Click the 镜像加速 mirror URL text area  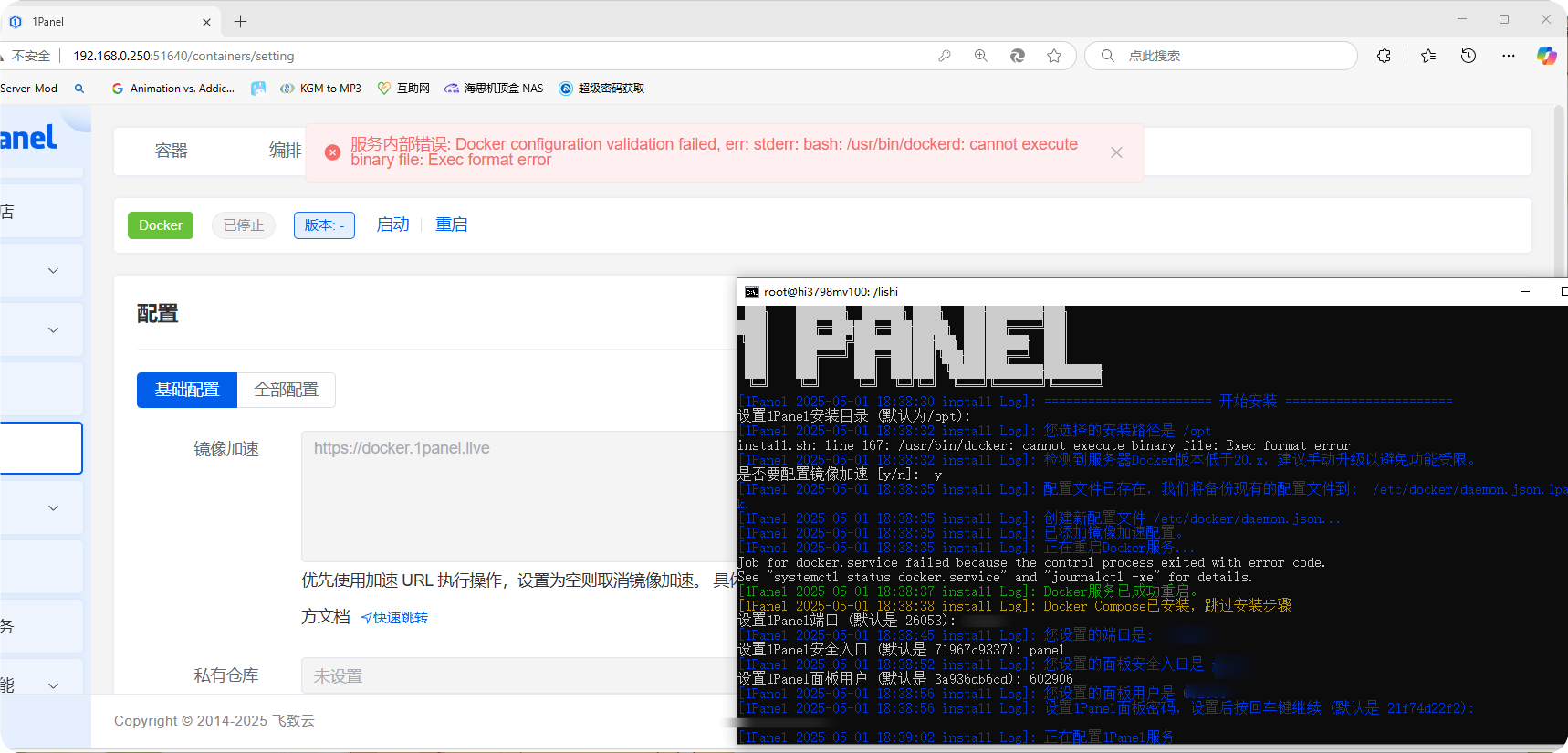[518, 496]
